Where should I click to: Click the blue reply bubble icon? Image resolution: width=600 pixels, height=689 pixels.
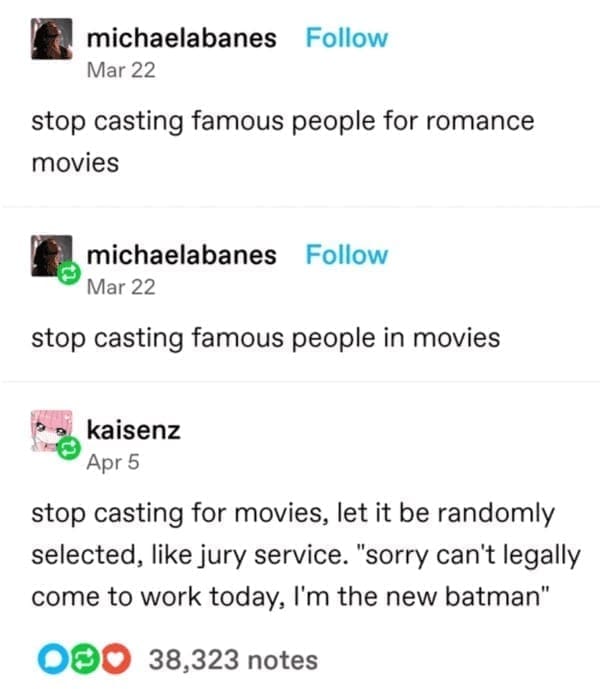click(53, 659)
